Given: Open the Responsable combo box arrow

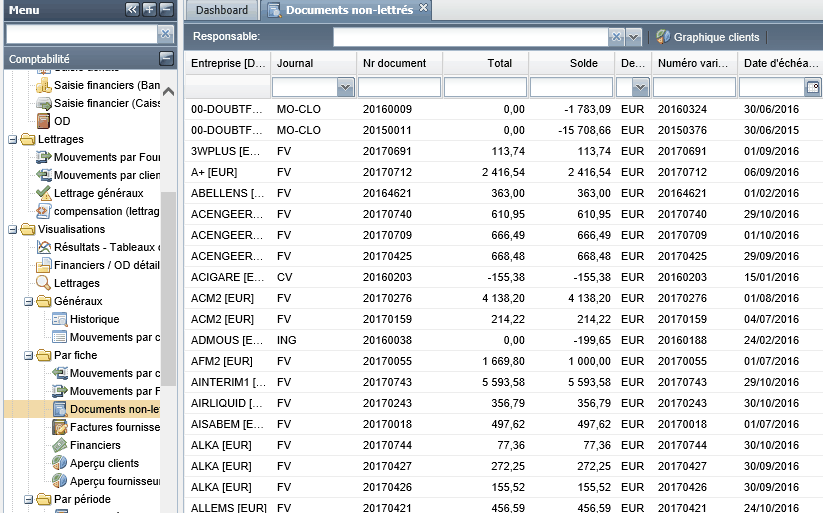Looking at the screenshot, I should coord(634,37).
